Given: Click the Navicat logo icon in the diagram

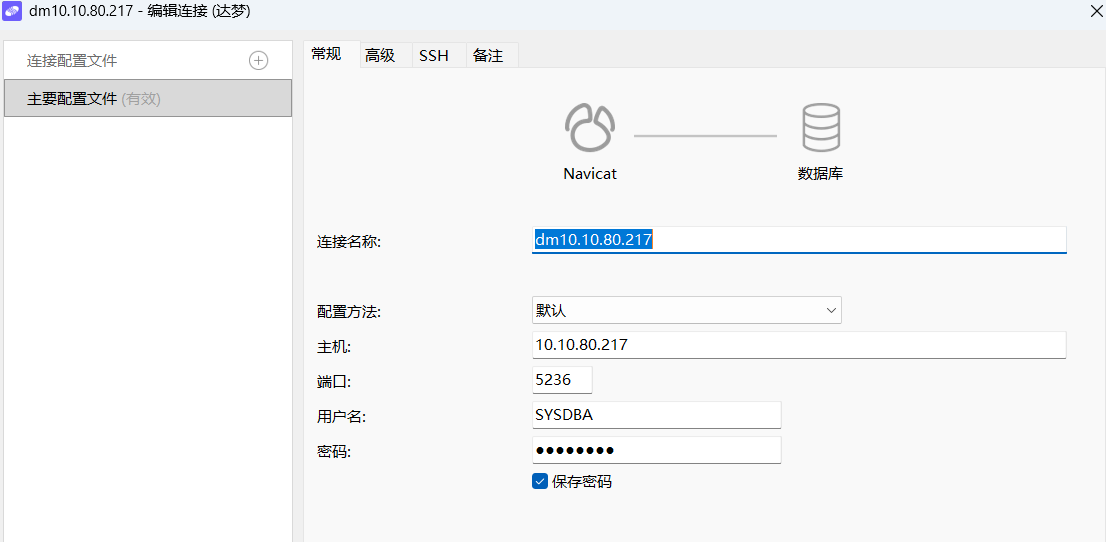Looking at the screenshot, I should (x=590, y=128).
